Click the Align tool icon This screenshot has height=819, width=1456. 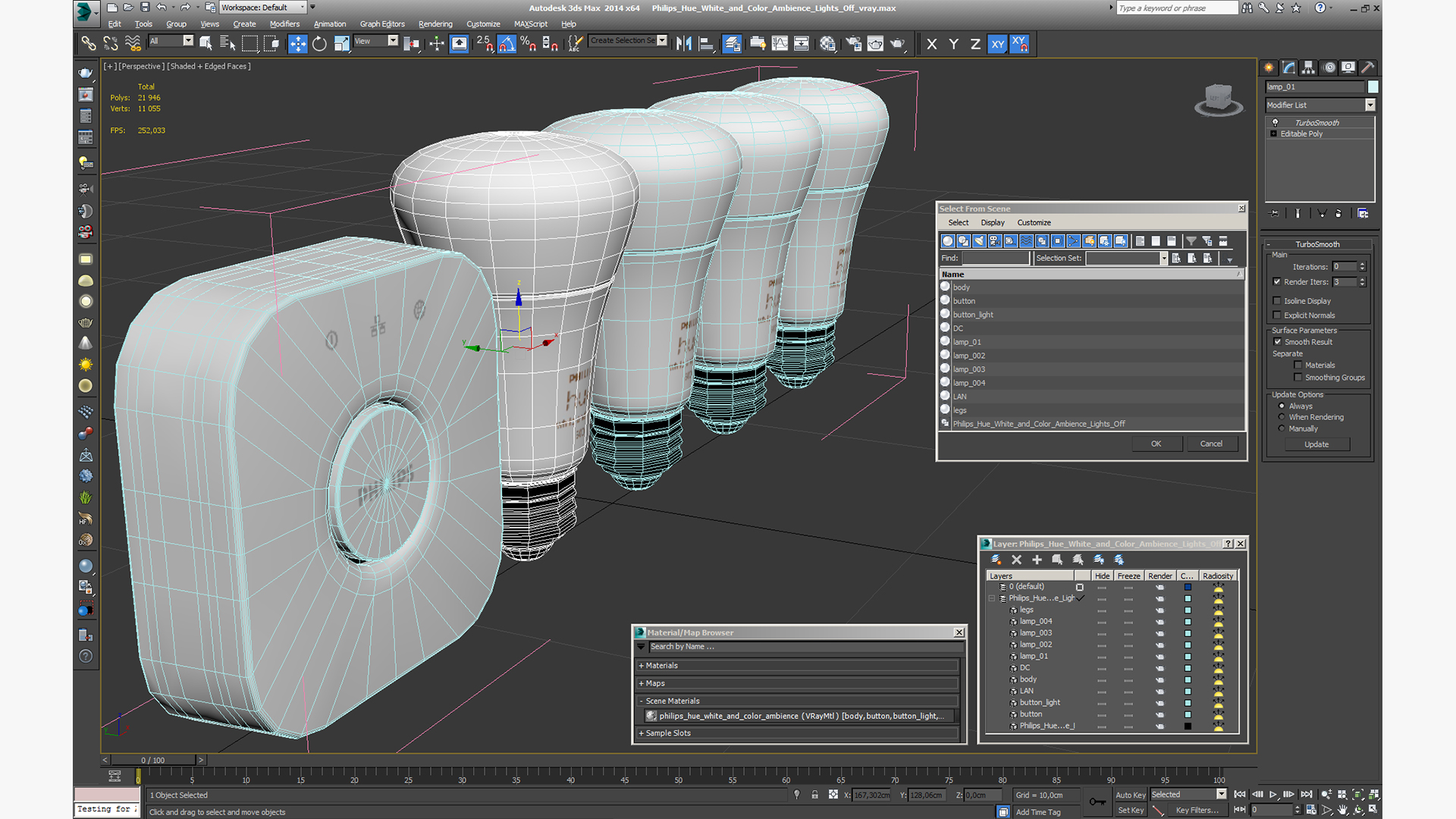[x=706, y=44]
